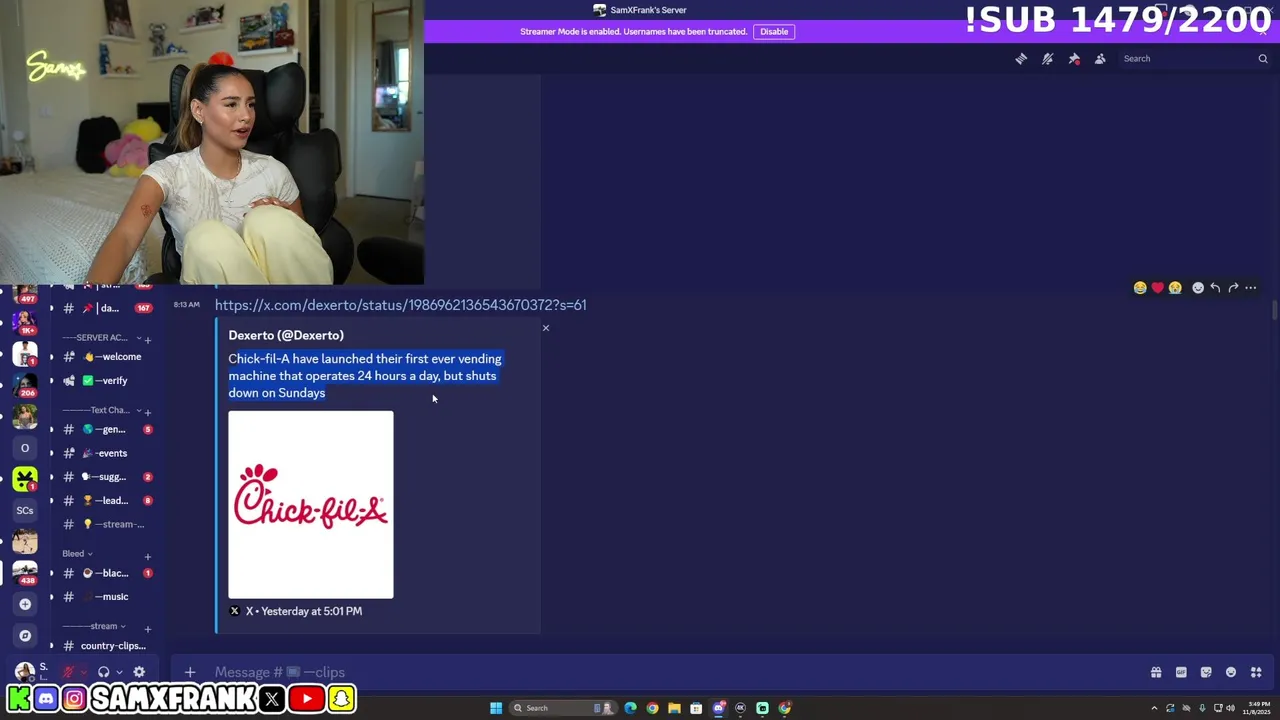Open the sugg... channel

pos(106,477)
